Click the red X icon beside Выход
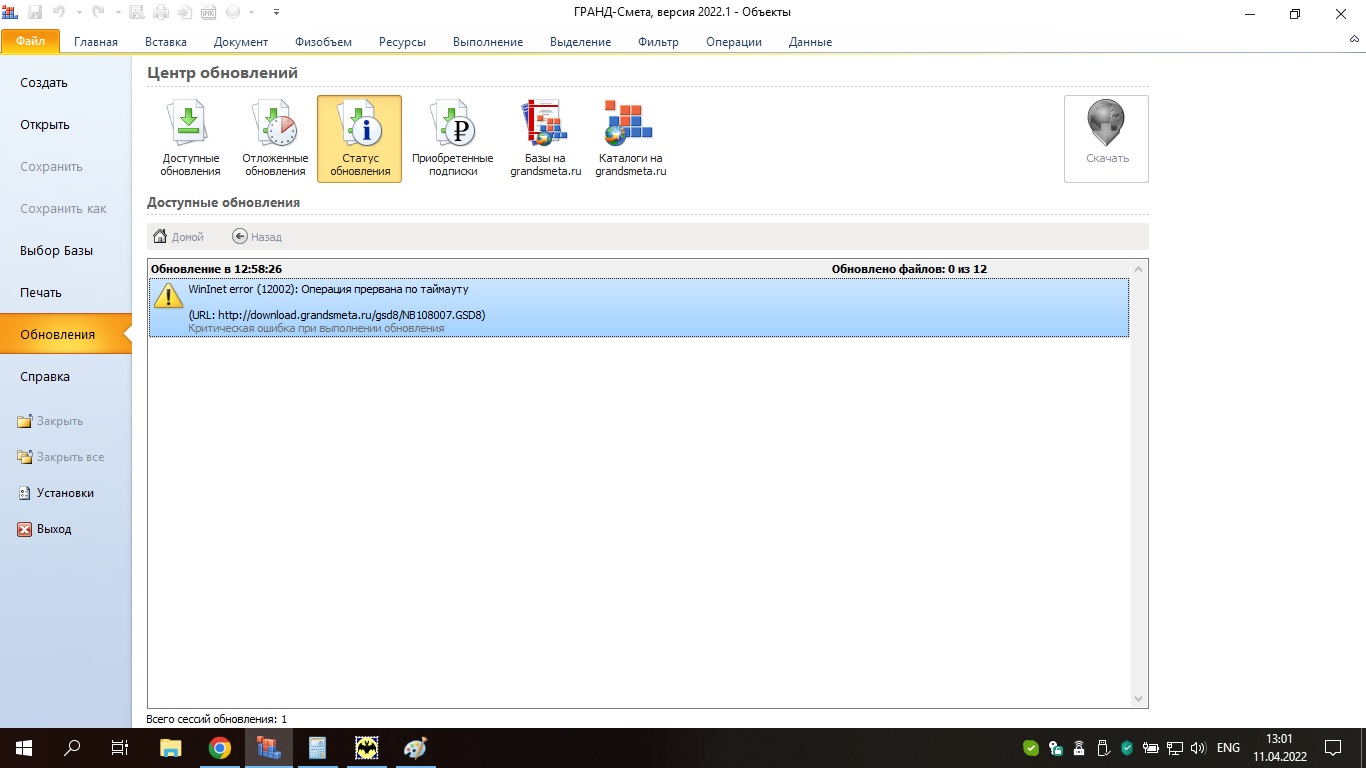1366x768 pixels. (x=25, y=529)
